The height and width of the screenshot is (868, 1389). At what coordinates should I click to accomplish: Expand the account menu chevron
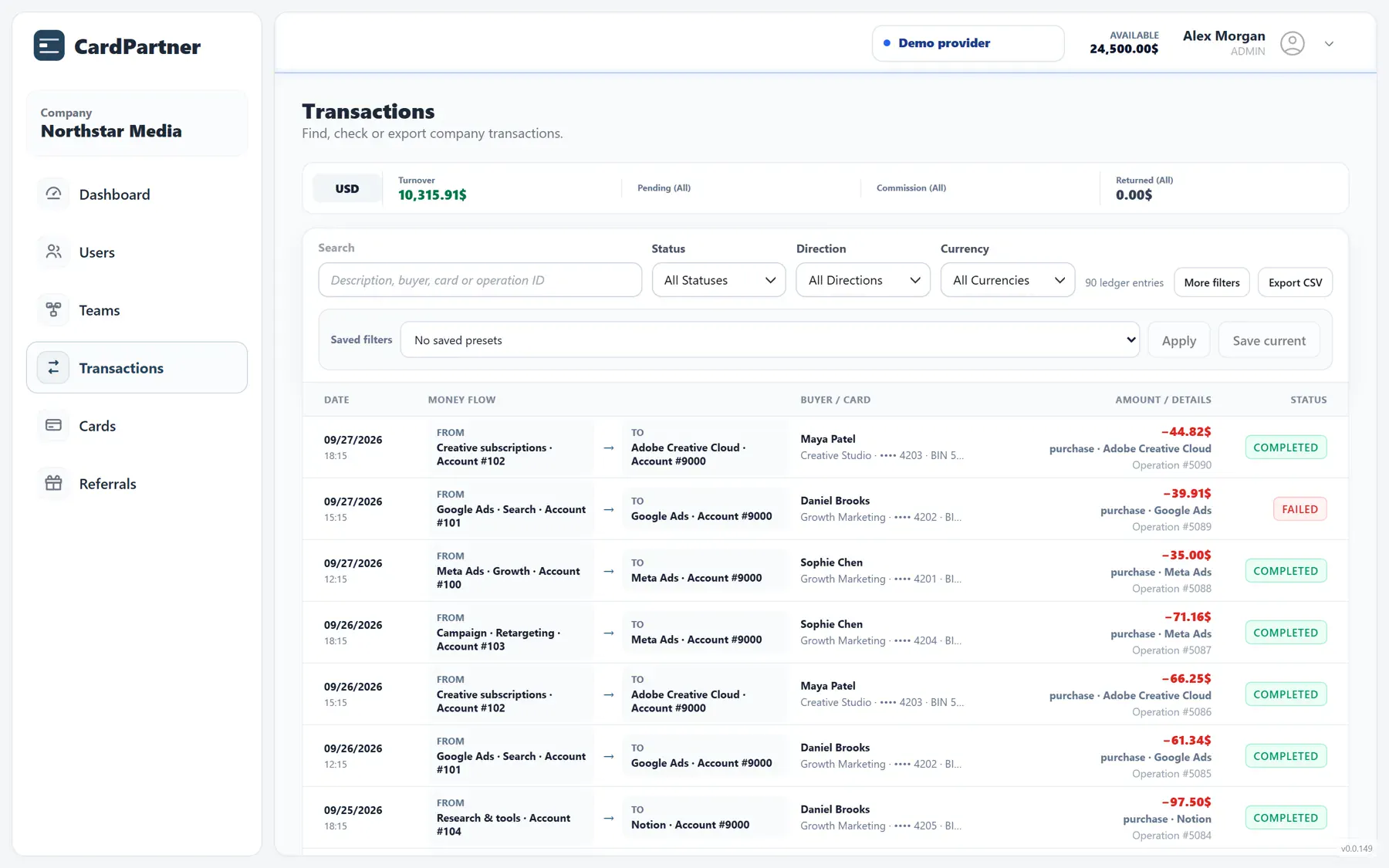click(x=1329, y=44)
